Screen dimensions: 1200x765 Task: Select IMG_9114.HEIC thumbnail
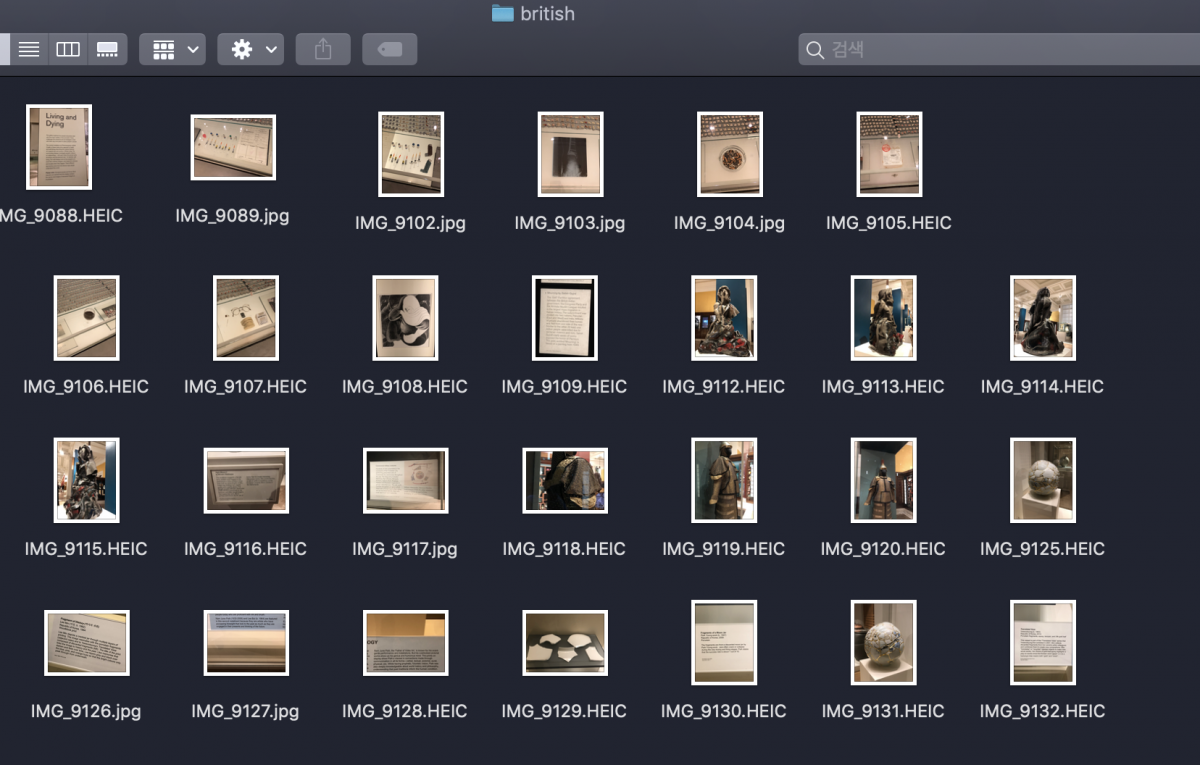point(1043,318)
